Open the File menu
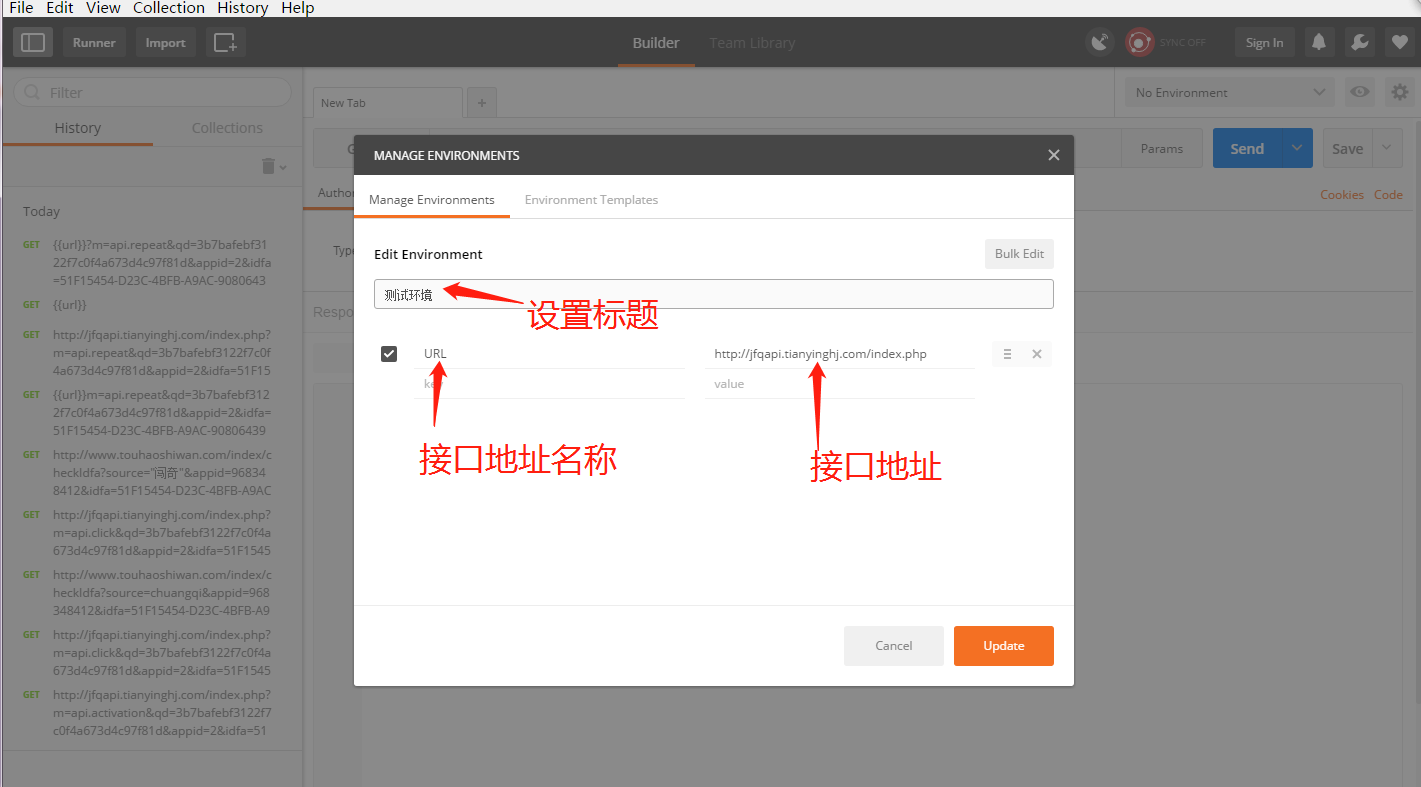1421x787 pixels. tap(21, 8)
